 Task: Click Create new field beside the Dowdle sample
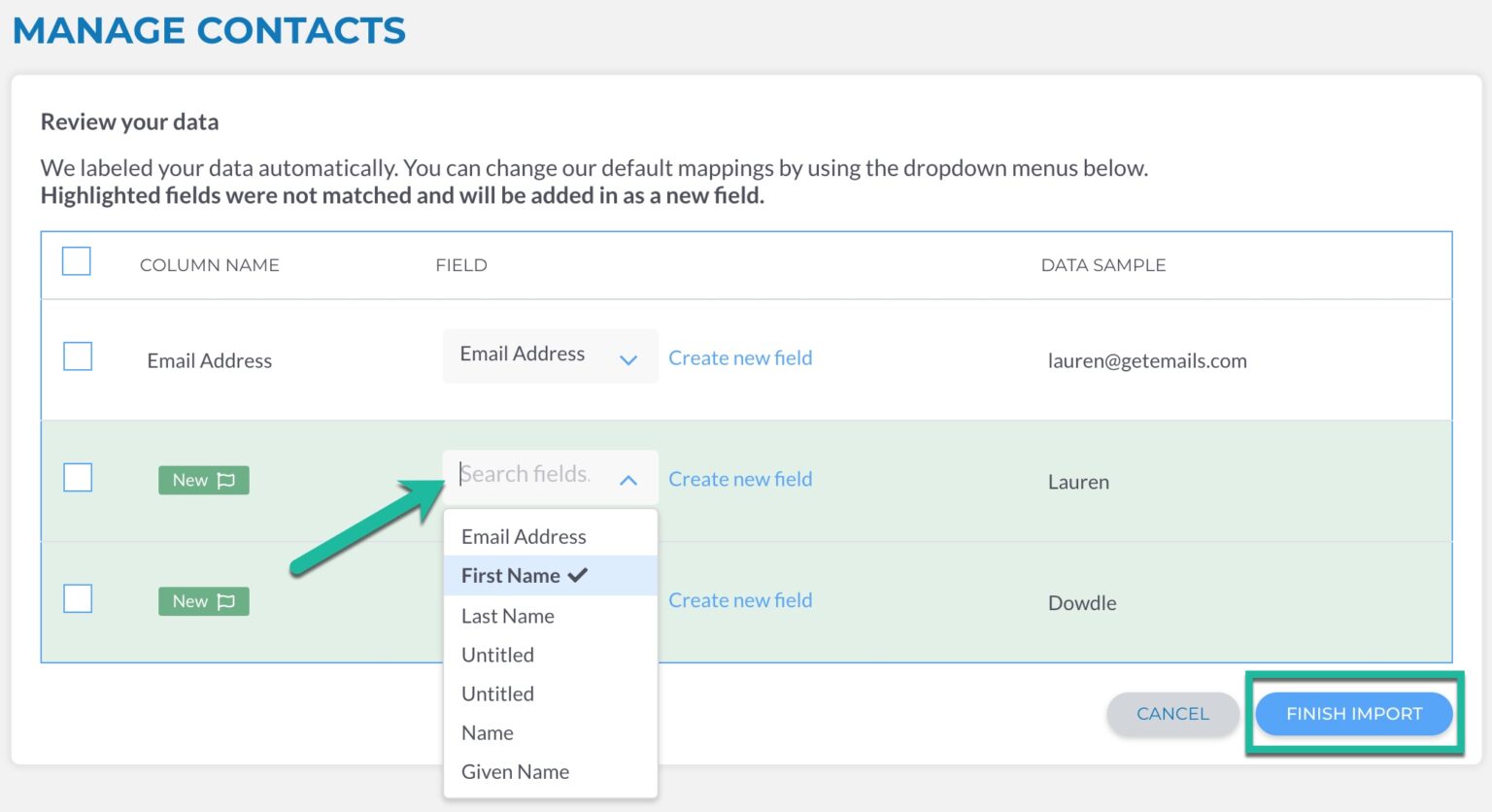click(740, 600)
